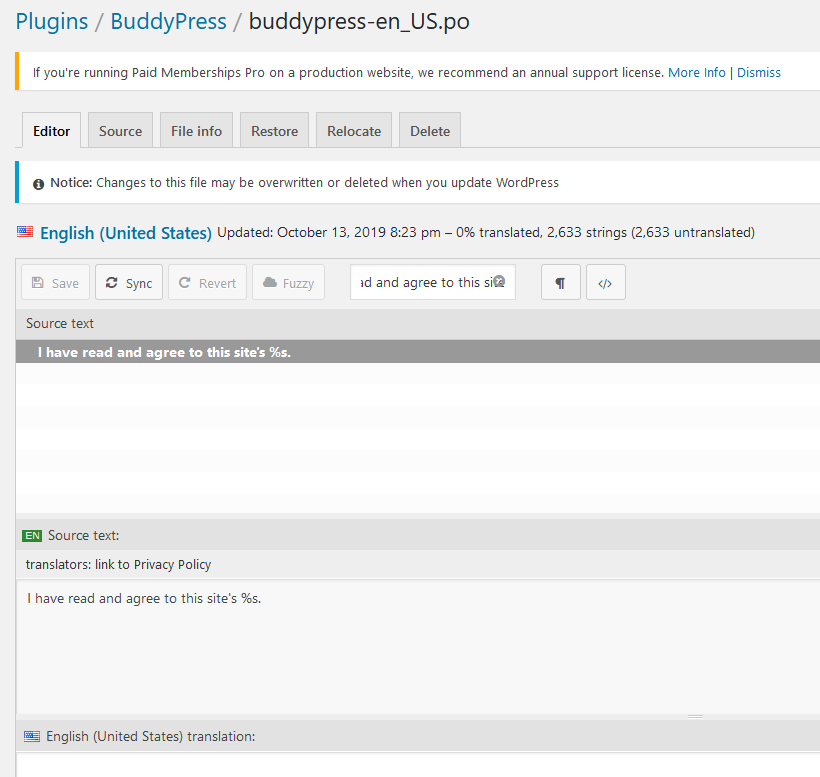
Task: Click the Fuzzy button
Action: click(x=288, y=282)
